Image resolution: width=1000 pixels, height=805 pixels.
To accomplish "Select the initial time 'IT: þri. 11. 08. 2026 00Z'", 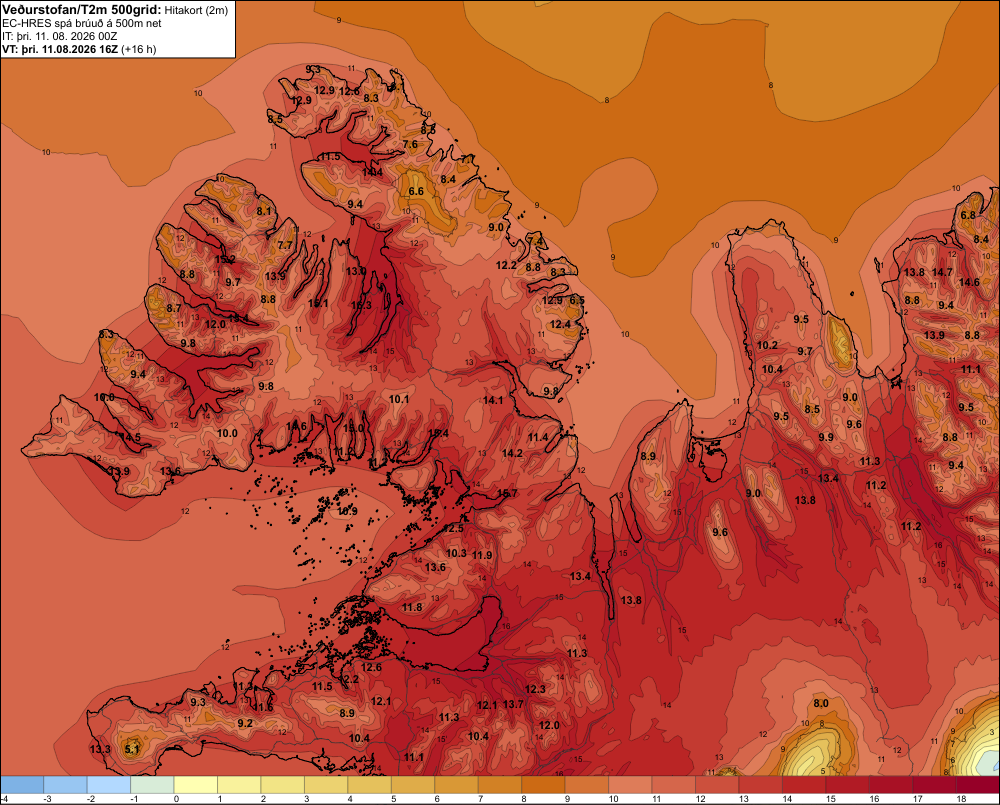I will [59, 36].
